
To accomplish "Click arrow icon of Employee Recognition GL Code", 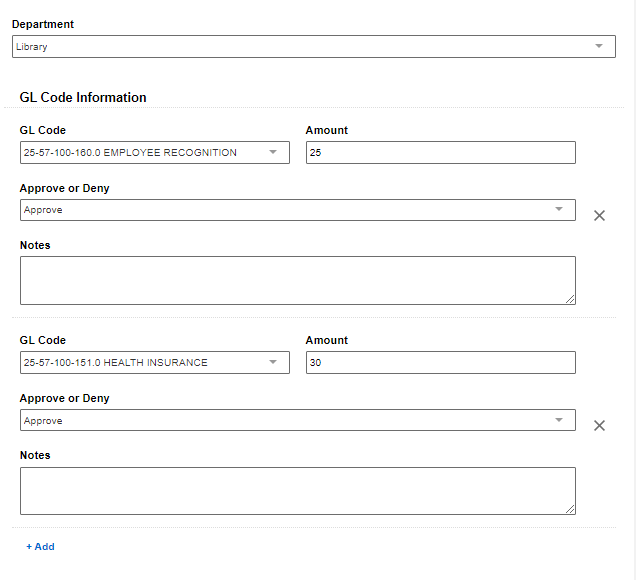I will coord(273,152).
